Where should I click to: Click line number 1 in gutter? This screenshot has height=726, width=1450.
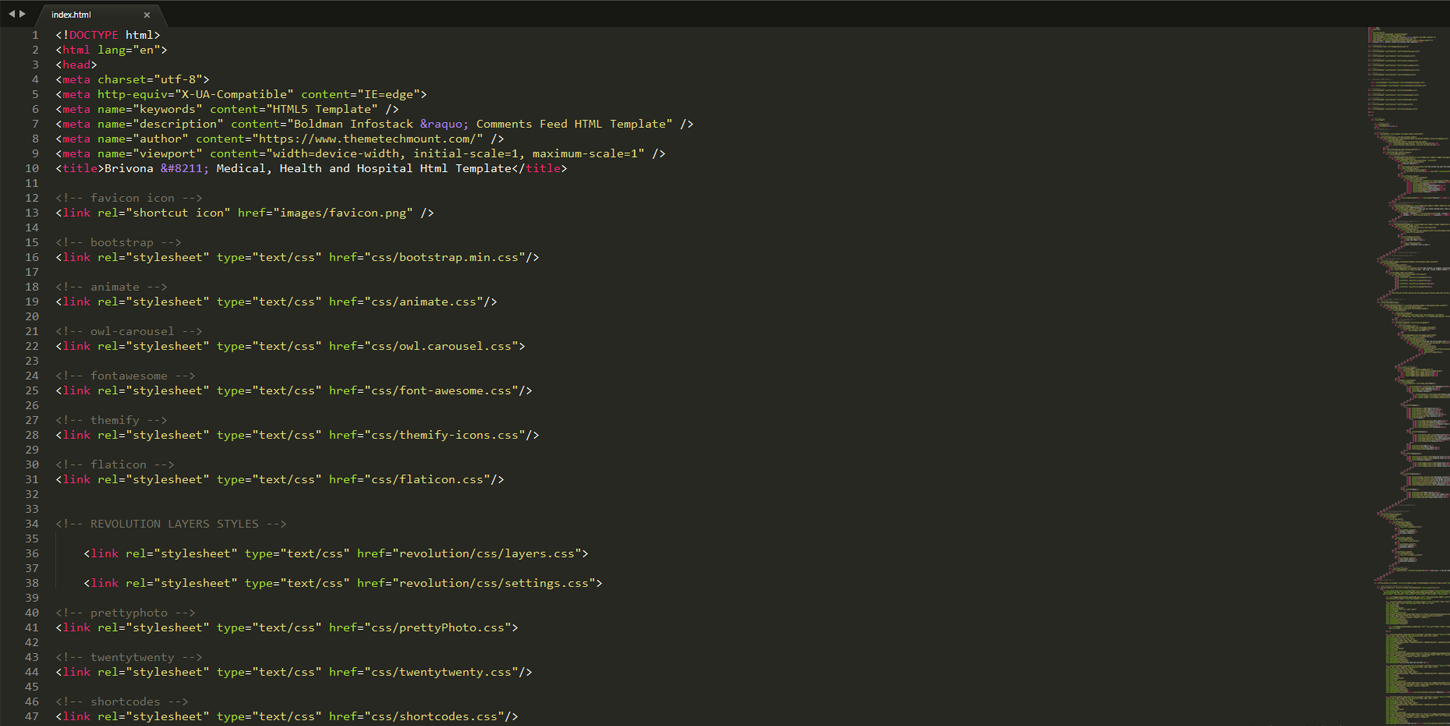tap(35, 35)
